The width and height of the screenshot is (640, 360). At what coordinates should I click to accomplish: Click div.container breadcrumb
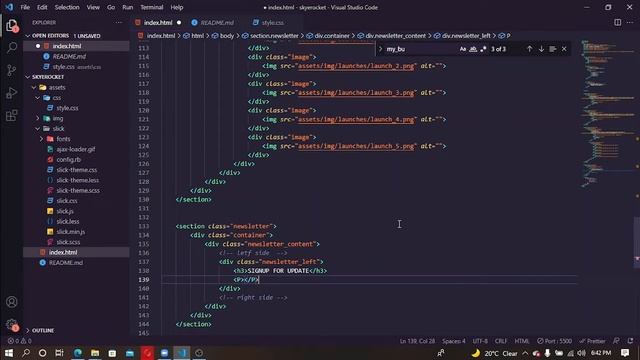(332, 36)
